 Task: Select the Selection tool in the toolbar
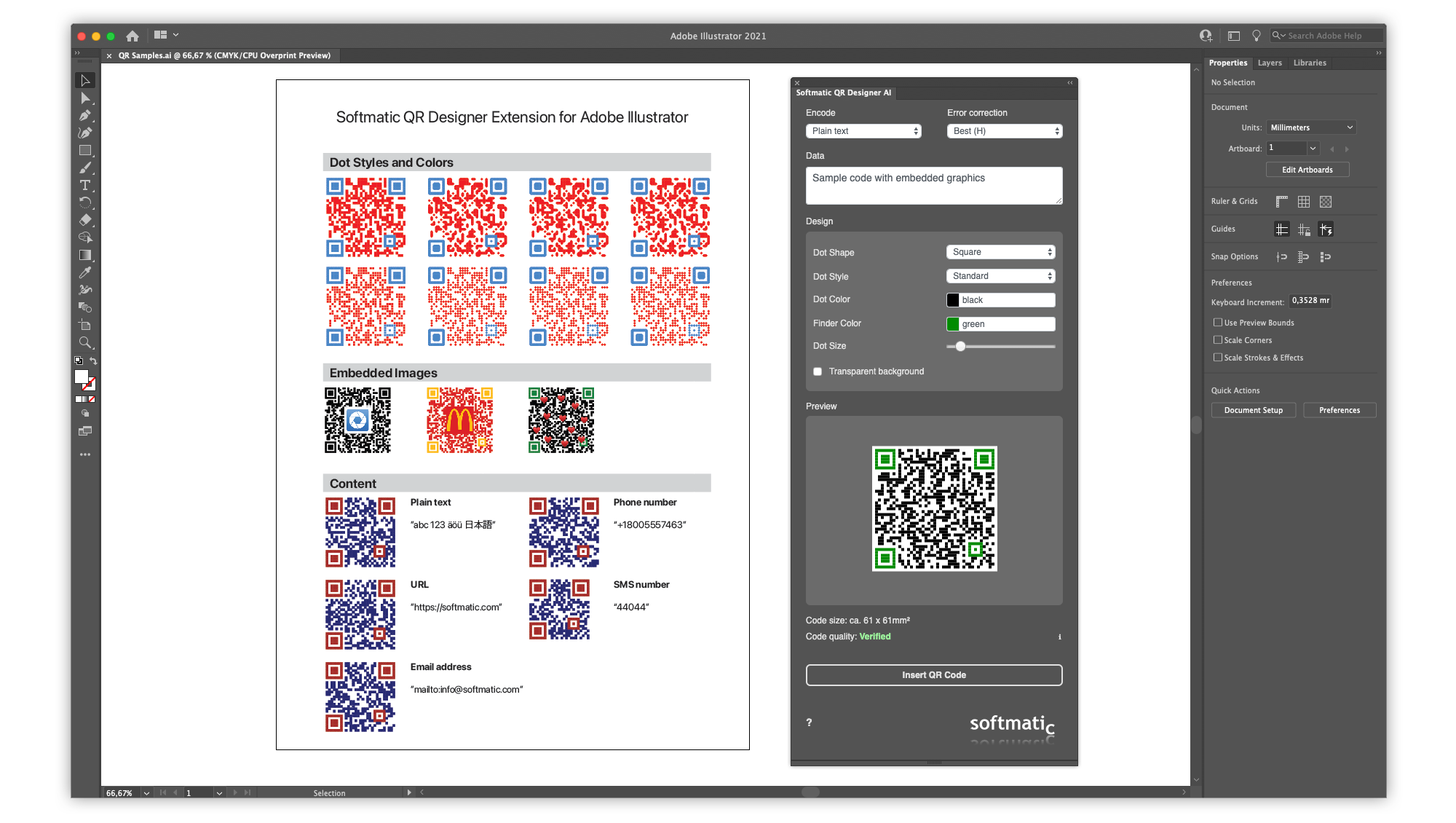point(85,80)
